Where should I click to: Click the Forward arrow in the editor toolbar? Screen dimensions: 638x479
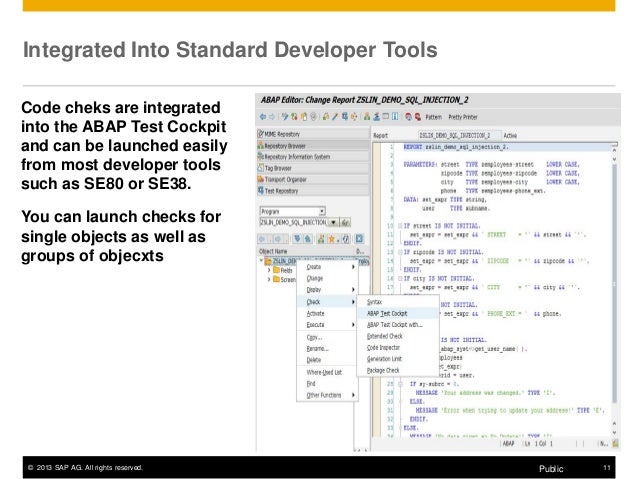(x=272, y=117)
